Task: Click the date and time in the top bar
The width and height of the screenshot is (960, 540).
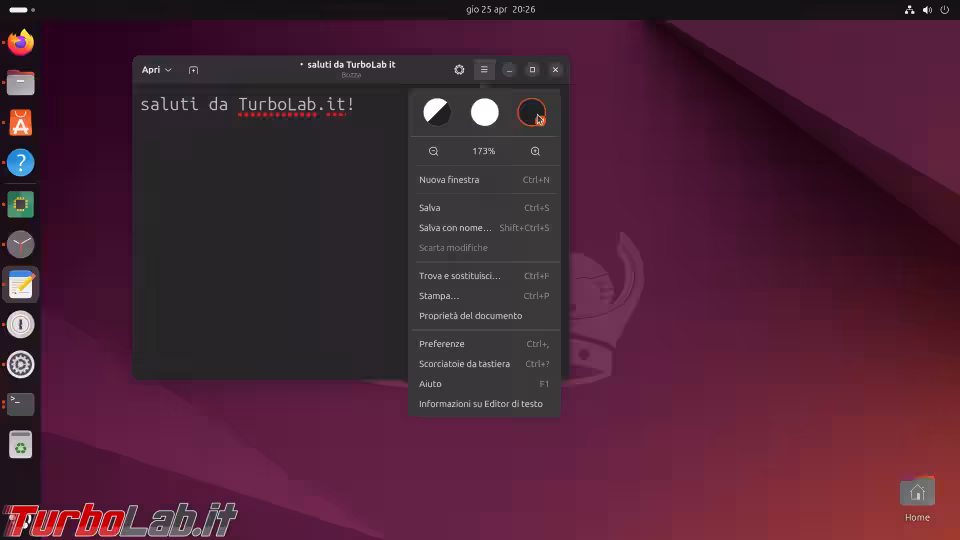Action: 500,10
